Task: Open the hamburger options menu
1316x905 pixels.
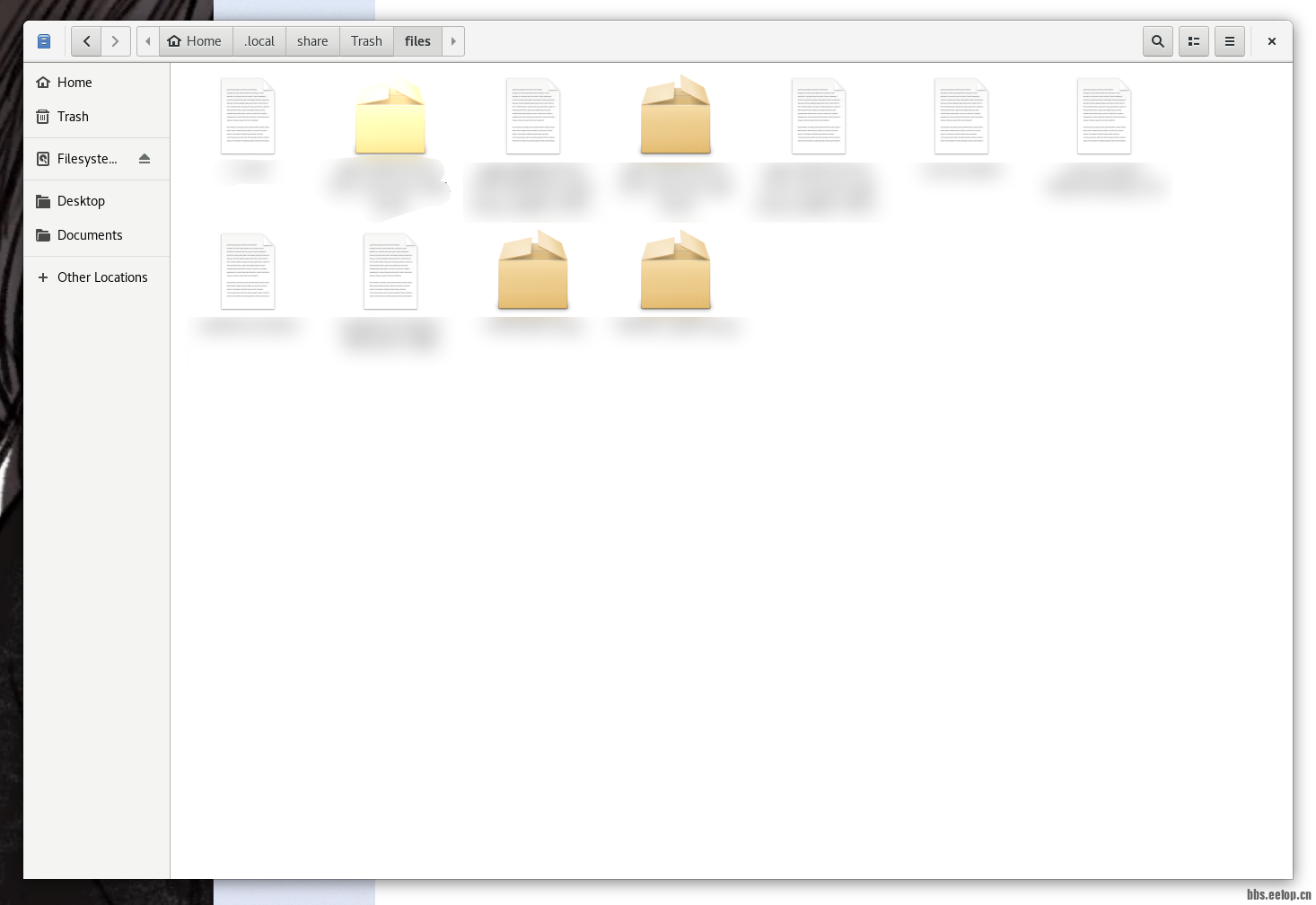Action: click(x=1229, y=41)
